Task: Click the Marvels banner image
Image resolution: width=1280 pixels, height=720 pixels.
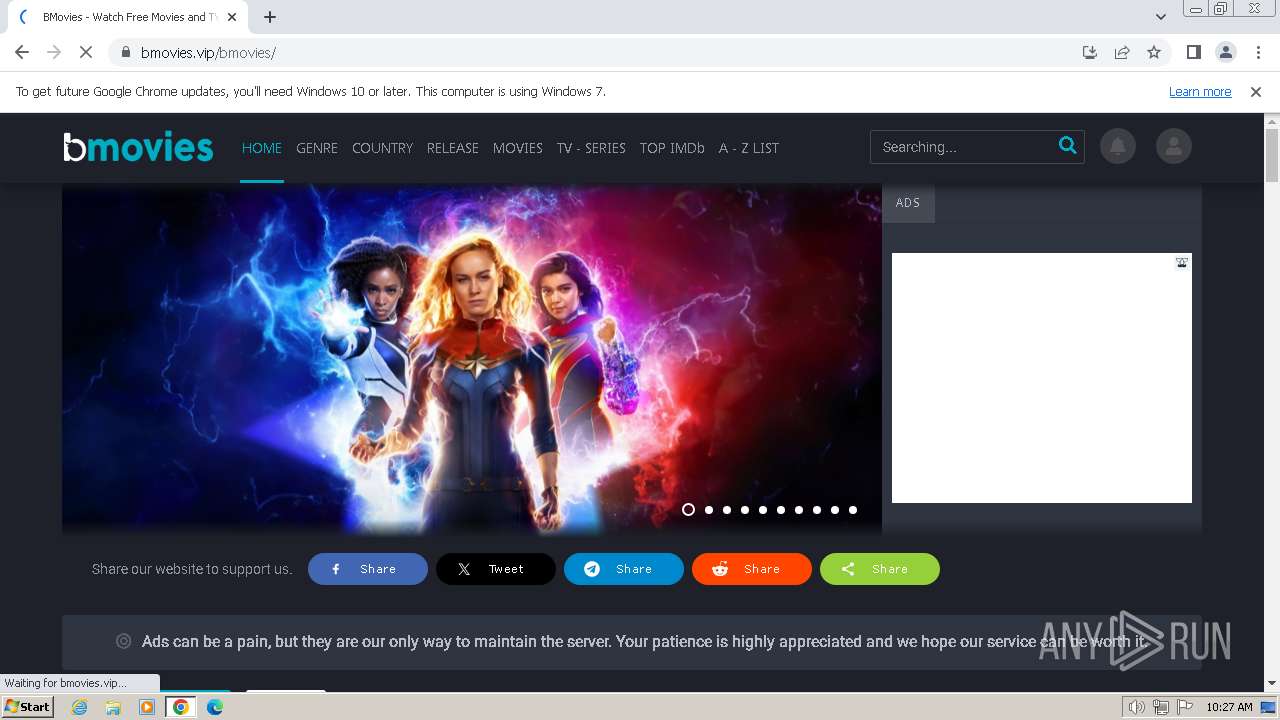Action: pyautogui.click(x=472, y=359)
